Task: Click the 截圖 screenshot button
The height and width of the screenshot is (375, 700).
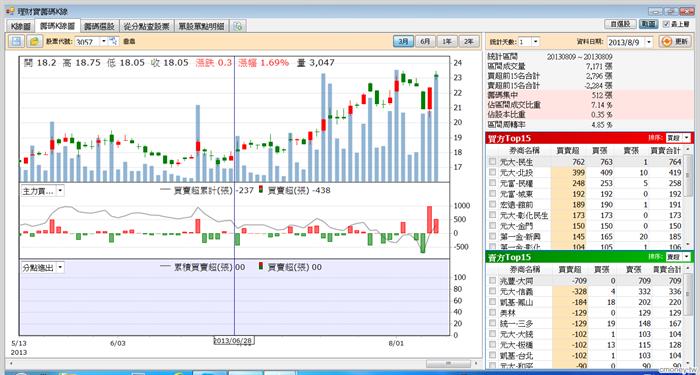Action: [x=648, y=24]
